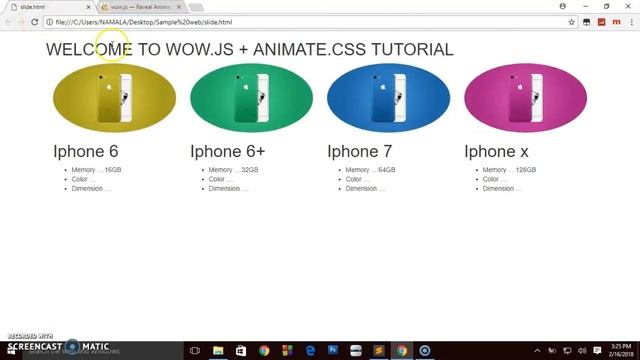Reload the current page
640x360 pixels.
[x=35, y=22]
